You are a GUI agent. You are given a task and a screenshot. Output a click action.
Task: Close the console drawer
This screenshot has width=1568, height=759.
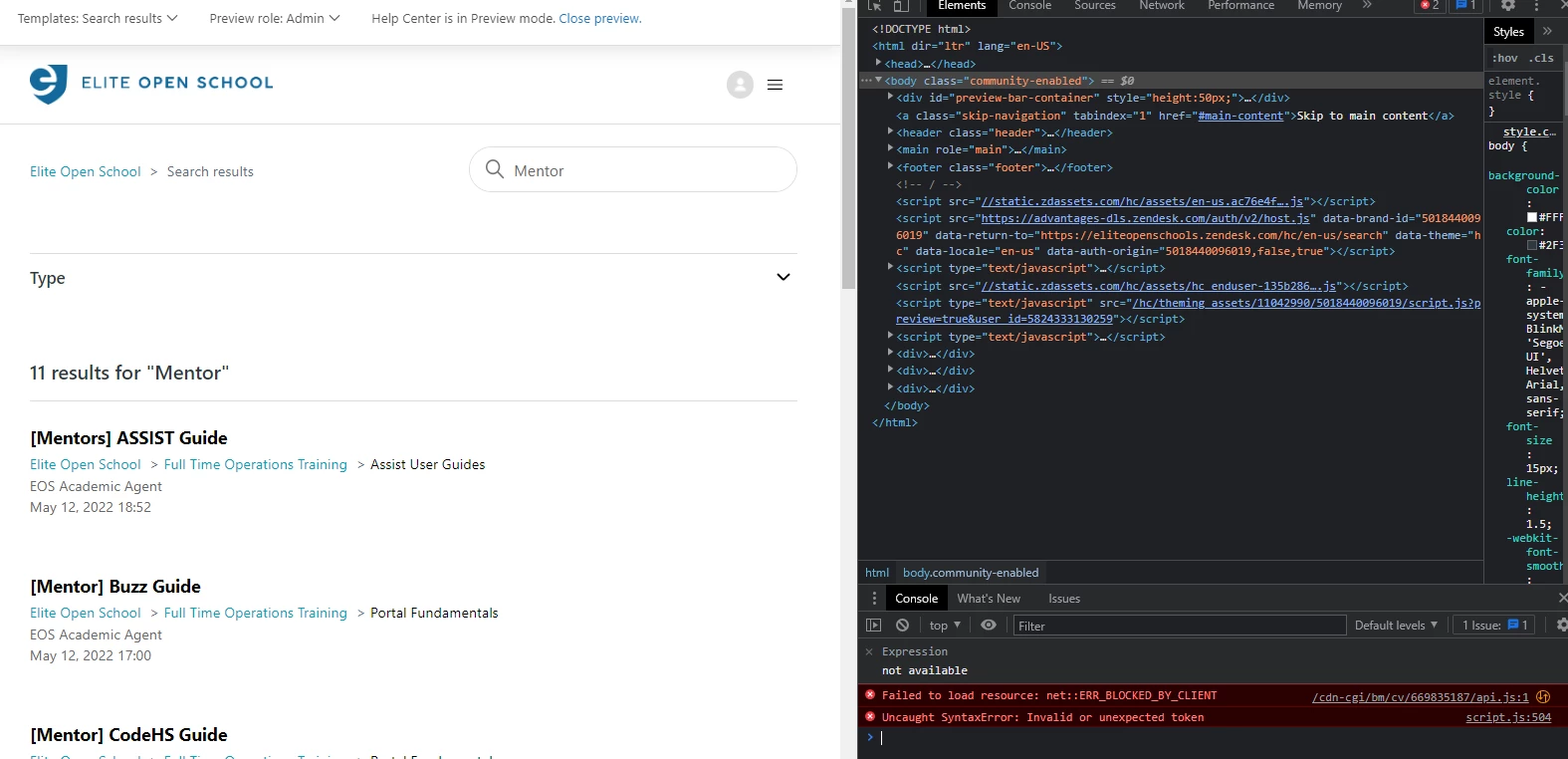tap(1562, 598)
